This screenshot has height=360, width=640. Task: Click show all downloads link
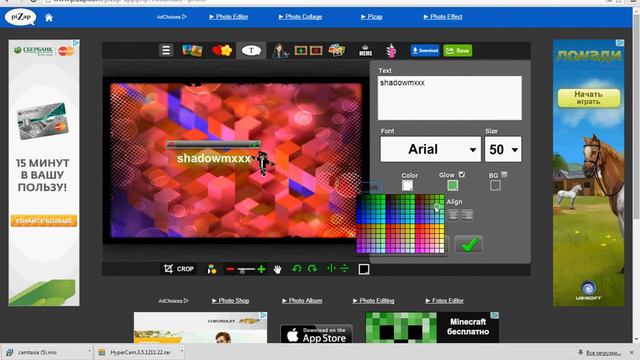point(600,353)
